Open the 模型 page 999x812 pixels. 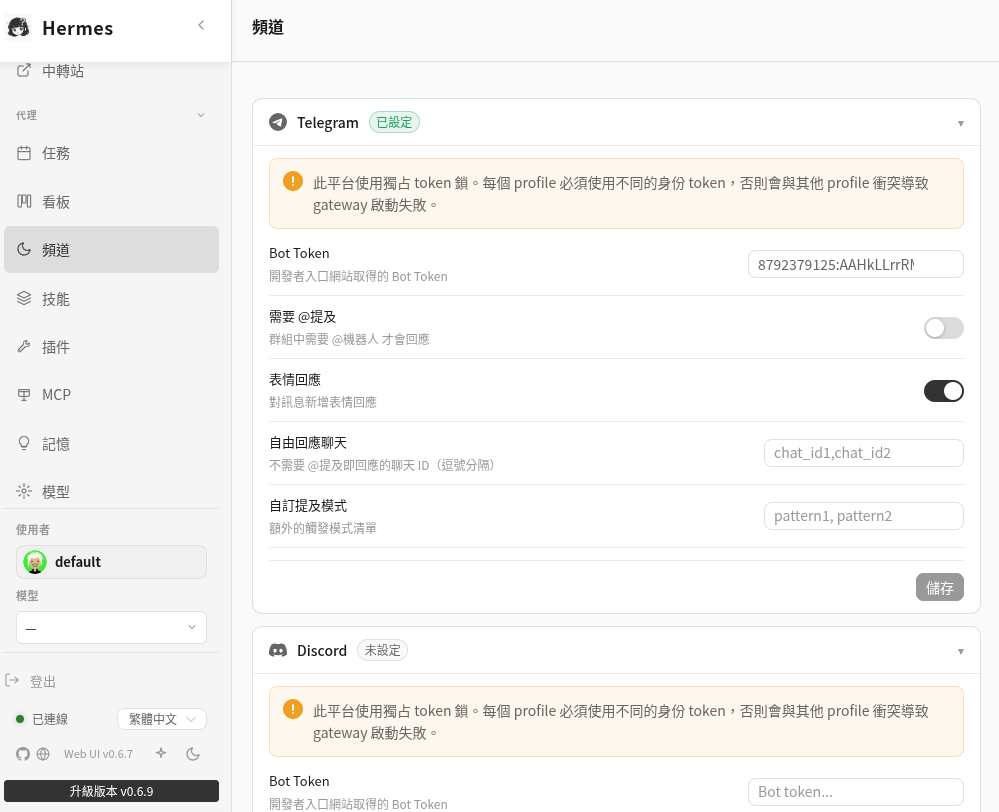111,491
